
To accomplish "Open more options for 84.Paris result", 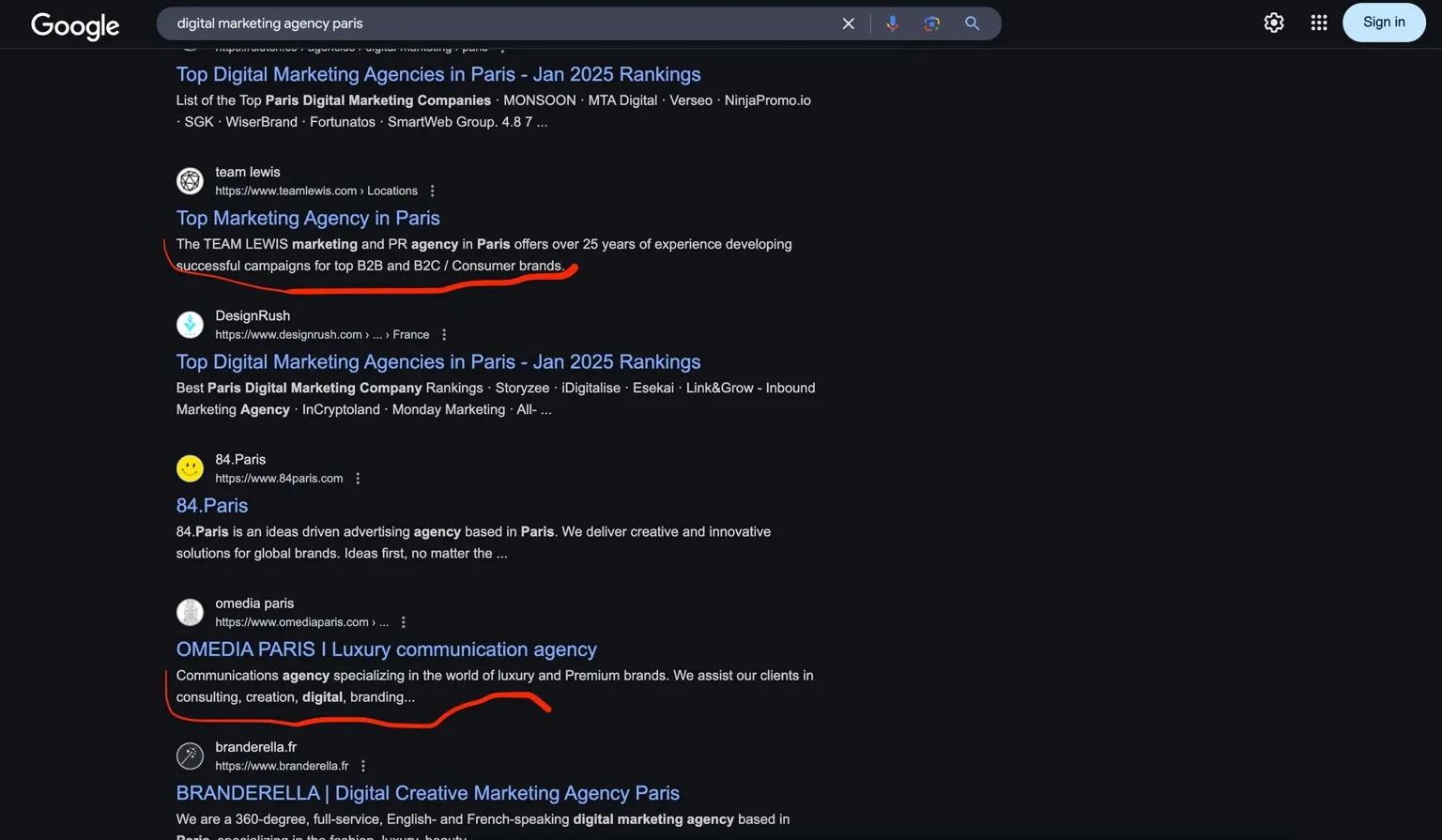I will coord(358,478).
